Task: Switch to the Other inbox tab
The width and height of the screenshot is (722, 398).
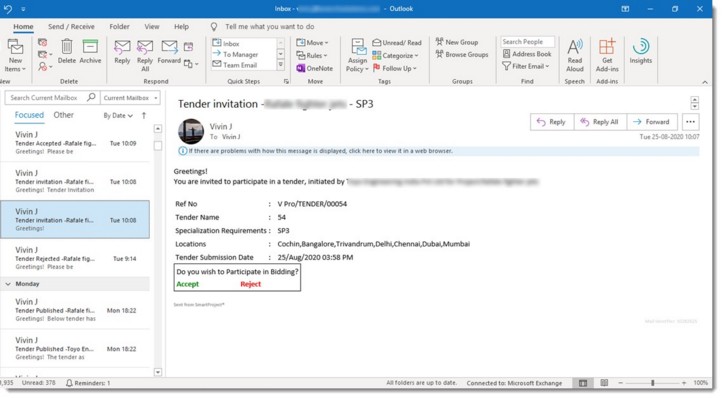Action: [x=64, y=115]
